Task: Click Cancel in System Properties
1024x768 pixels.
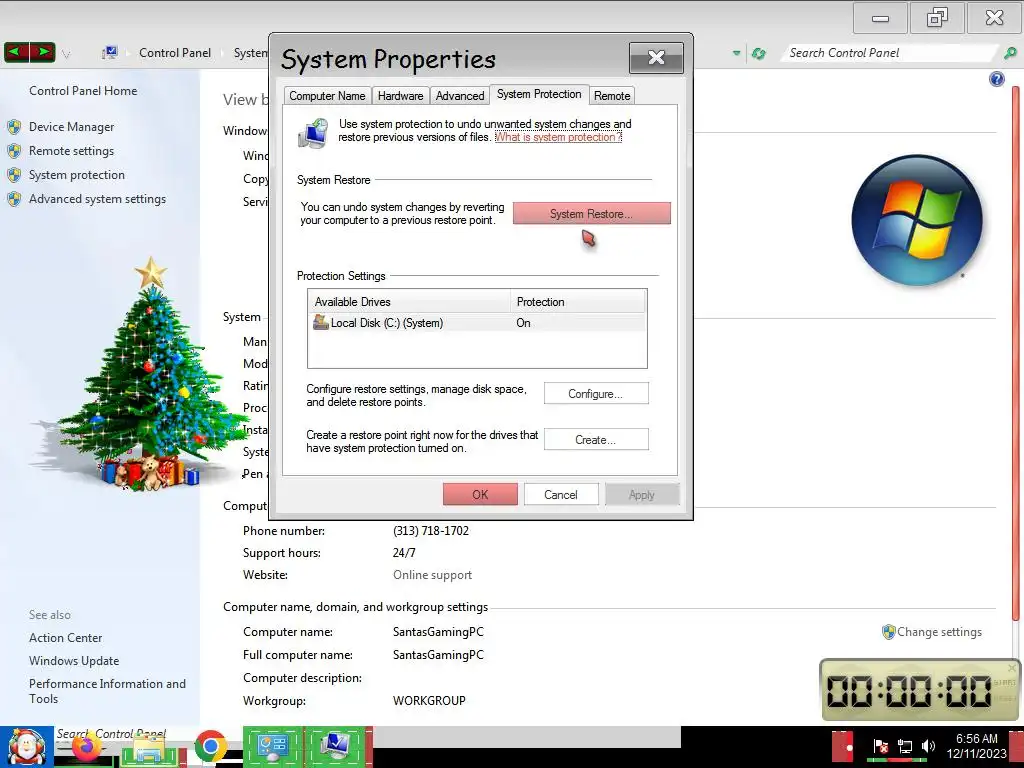Action: tap(561, 494)
